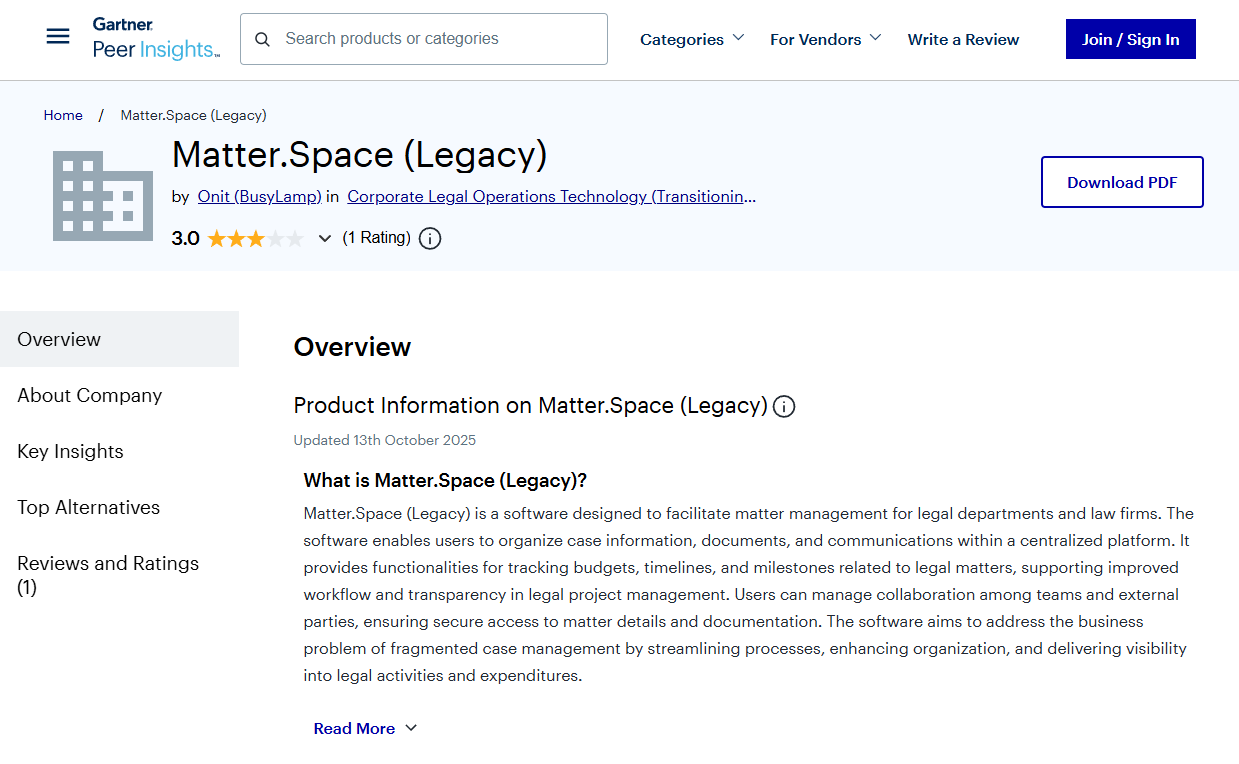This screenshot has height=764, width=1239.
Task: Click the (1 Rating) count text
Action: point(376,238)
